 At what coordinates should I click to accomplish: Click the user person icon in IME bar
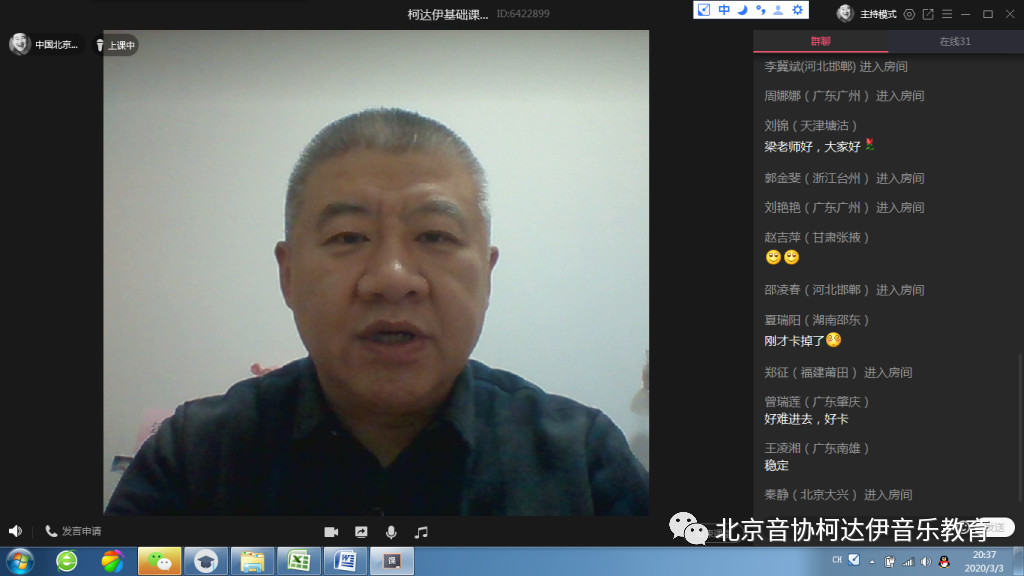[778, 10]
